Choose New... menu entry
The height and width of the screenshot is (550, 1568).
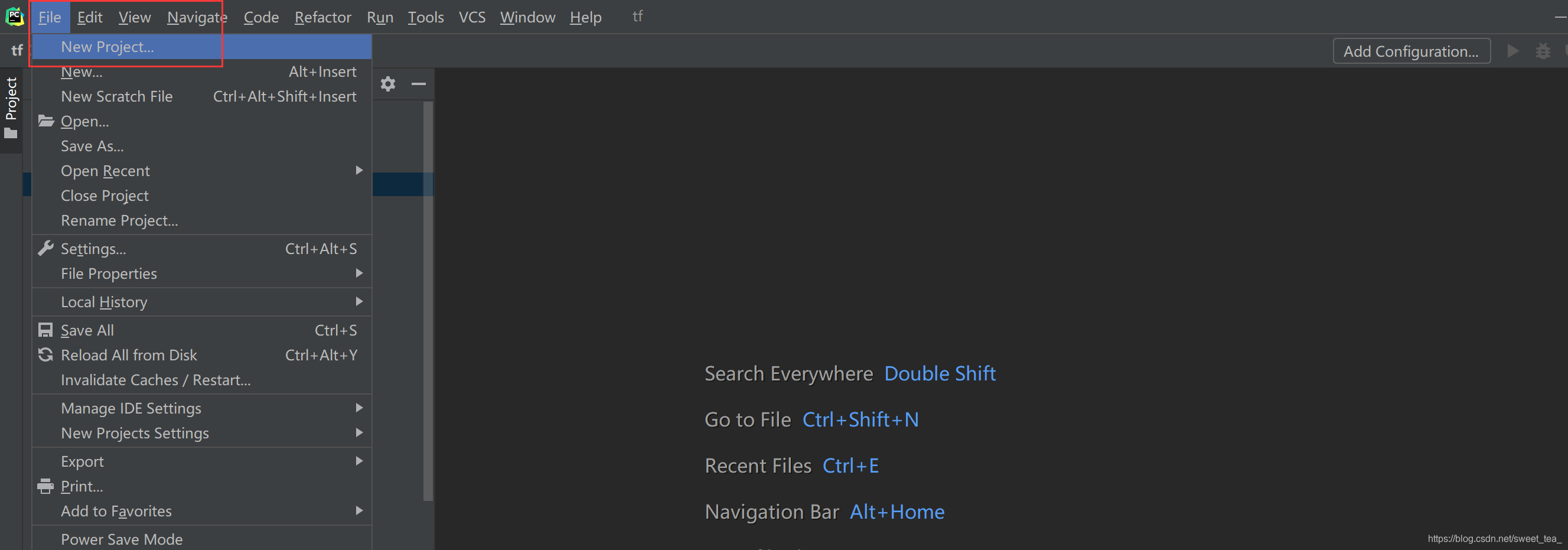pyautogui.click(x=201, y=72)
